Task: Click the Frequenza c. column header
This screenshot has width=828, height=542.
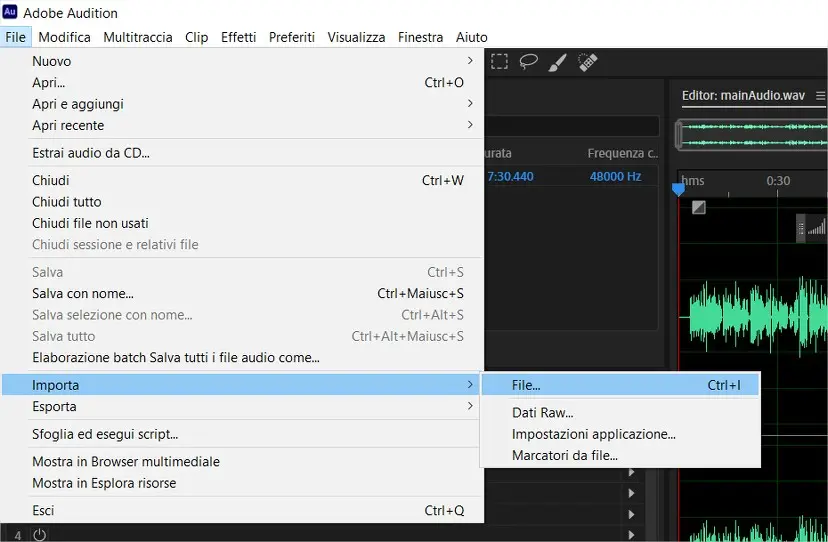Action: (623, 153)
